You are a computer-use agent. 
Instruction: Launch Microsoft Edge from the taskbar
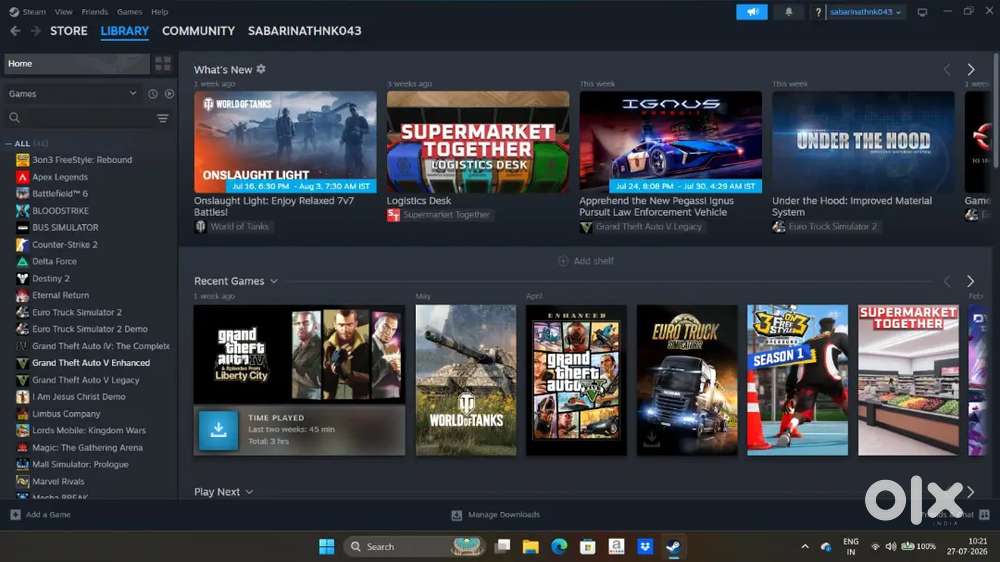click(559, 547)
